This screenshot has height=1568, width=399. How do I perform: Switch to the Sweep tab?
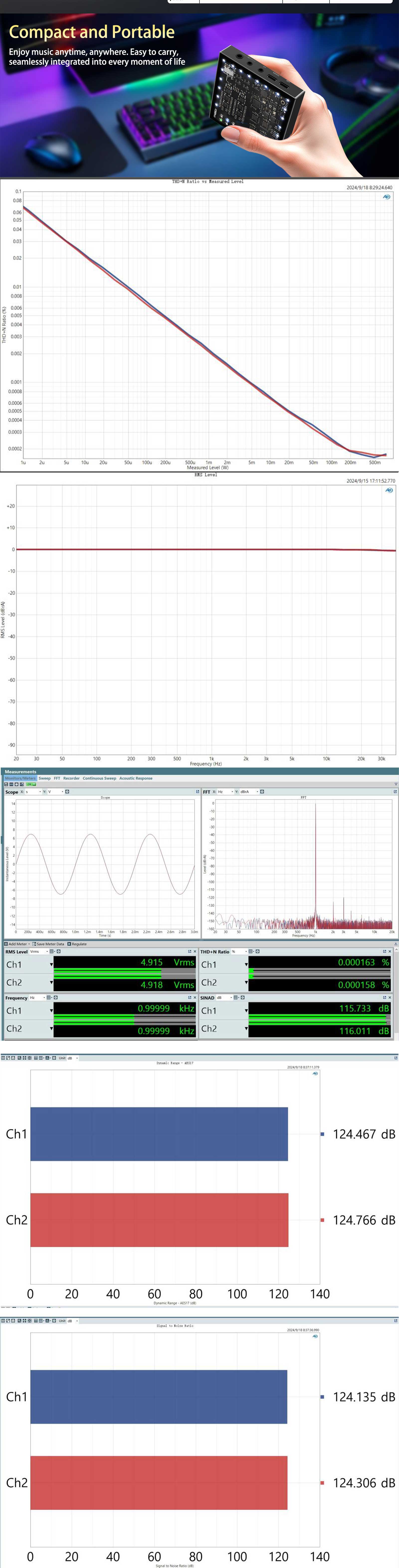pos(44,778)
